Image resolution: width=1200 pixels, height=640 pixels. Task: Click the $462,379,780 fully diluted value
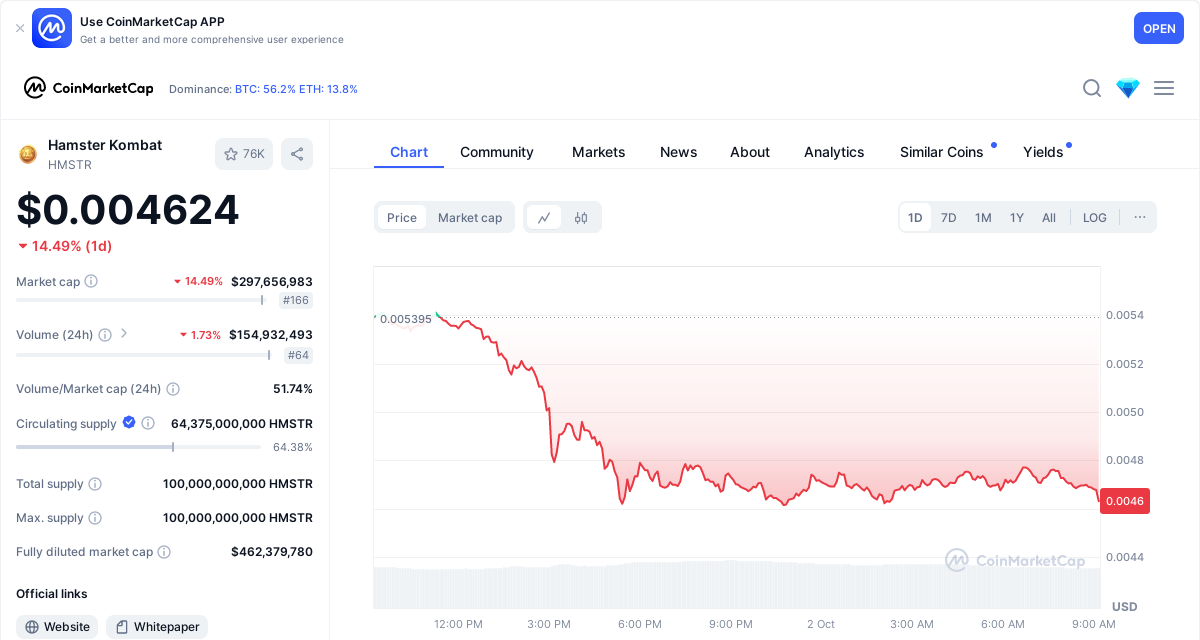[x=272, y=552]
